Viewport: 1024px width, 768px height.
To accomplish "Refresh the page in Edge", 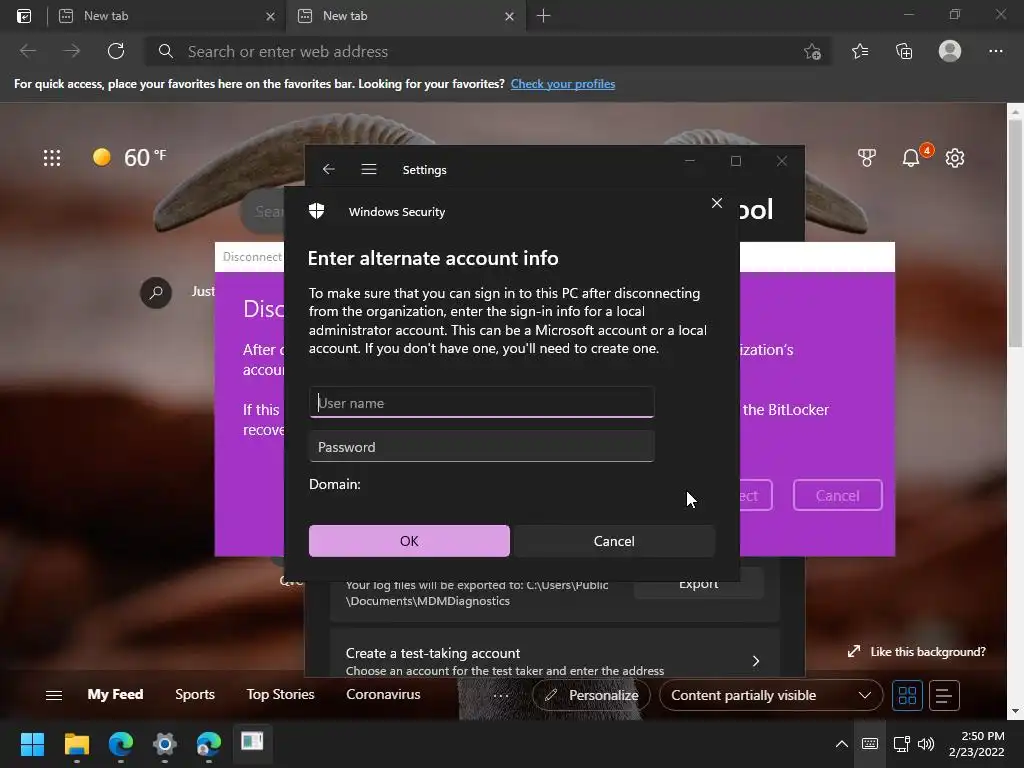I will click(116, 51).
